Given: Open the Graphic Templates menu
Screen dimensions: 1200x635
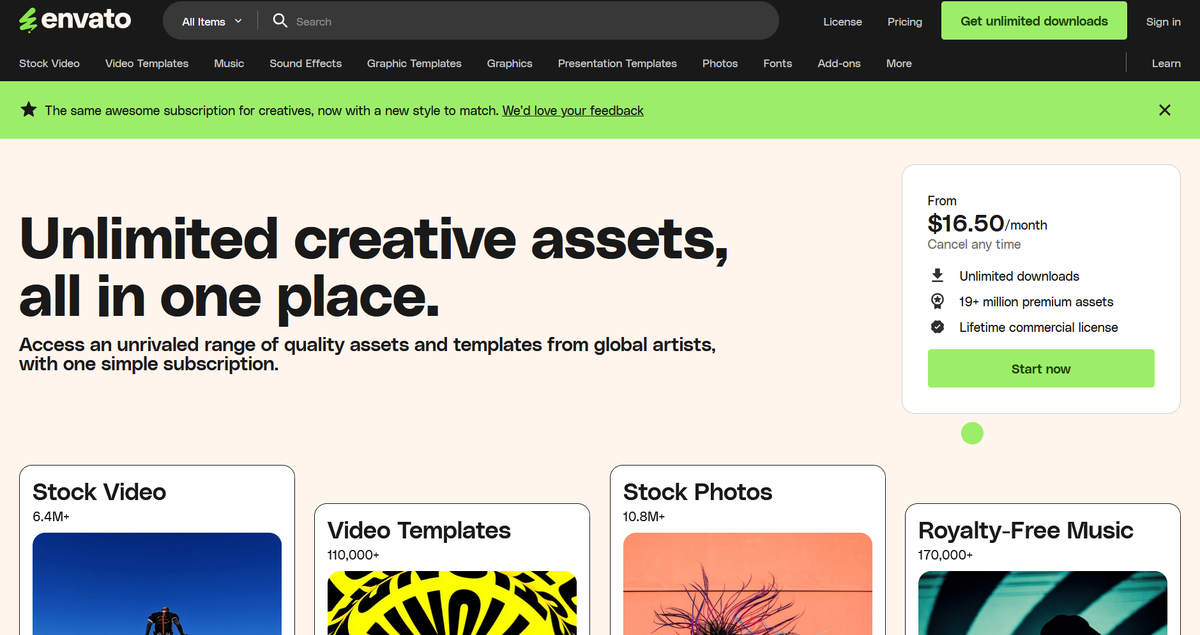Looking at the screenshot, I should [x=414, y=63].
